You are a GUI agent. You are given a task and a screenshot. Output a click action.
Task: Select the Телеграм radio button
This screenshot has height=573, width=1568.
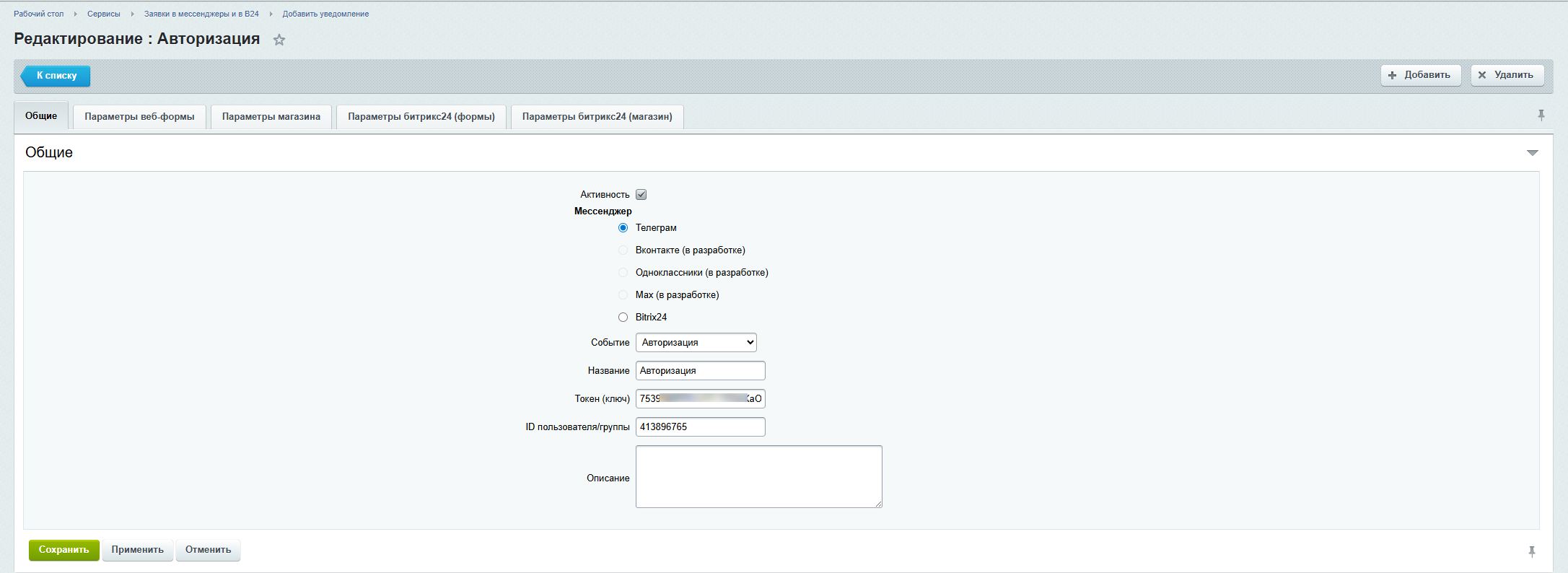623,228
